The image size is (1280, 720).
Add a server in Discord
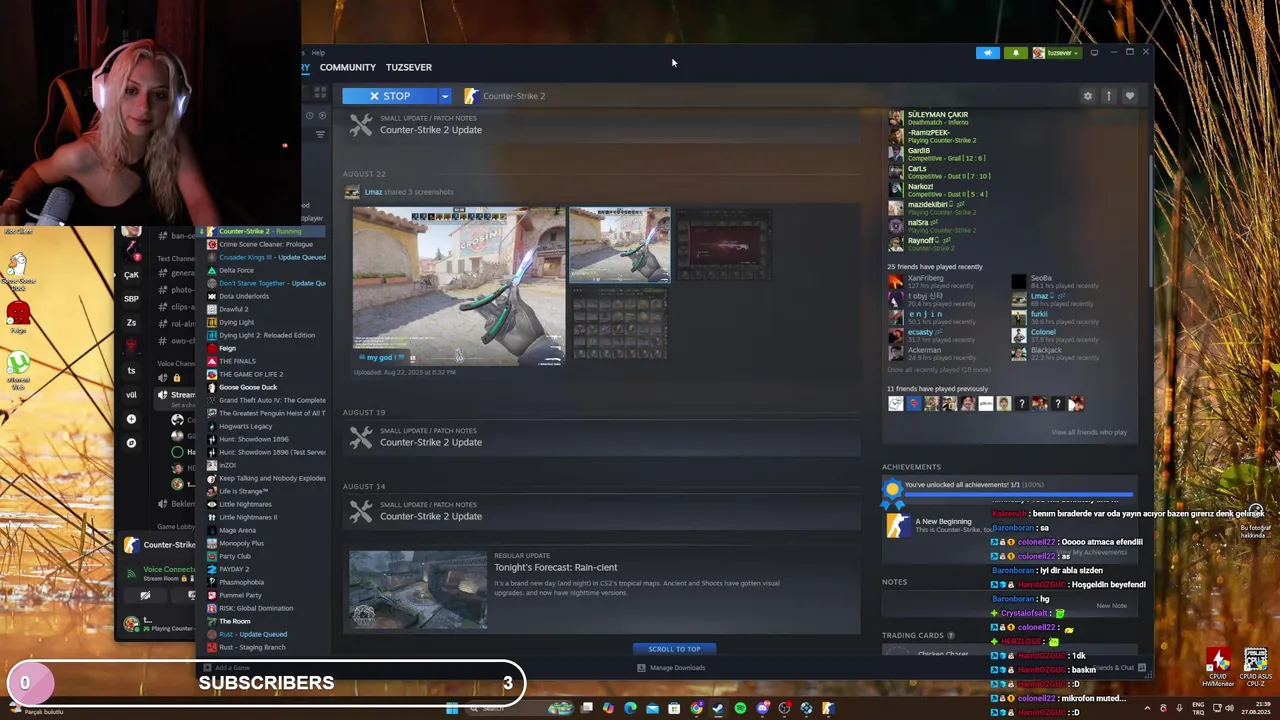point(131,419)
